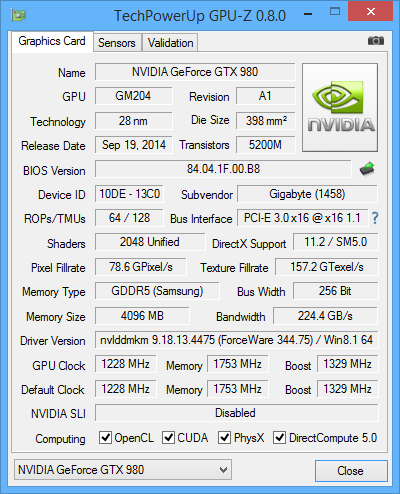
Task: Switch to the Sensors tab
Action: (117, 43)
